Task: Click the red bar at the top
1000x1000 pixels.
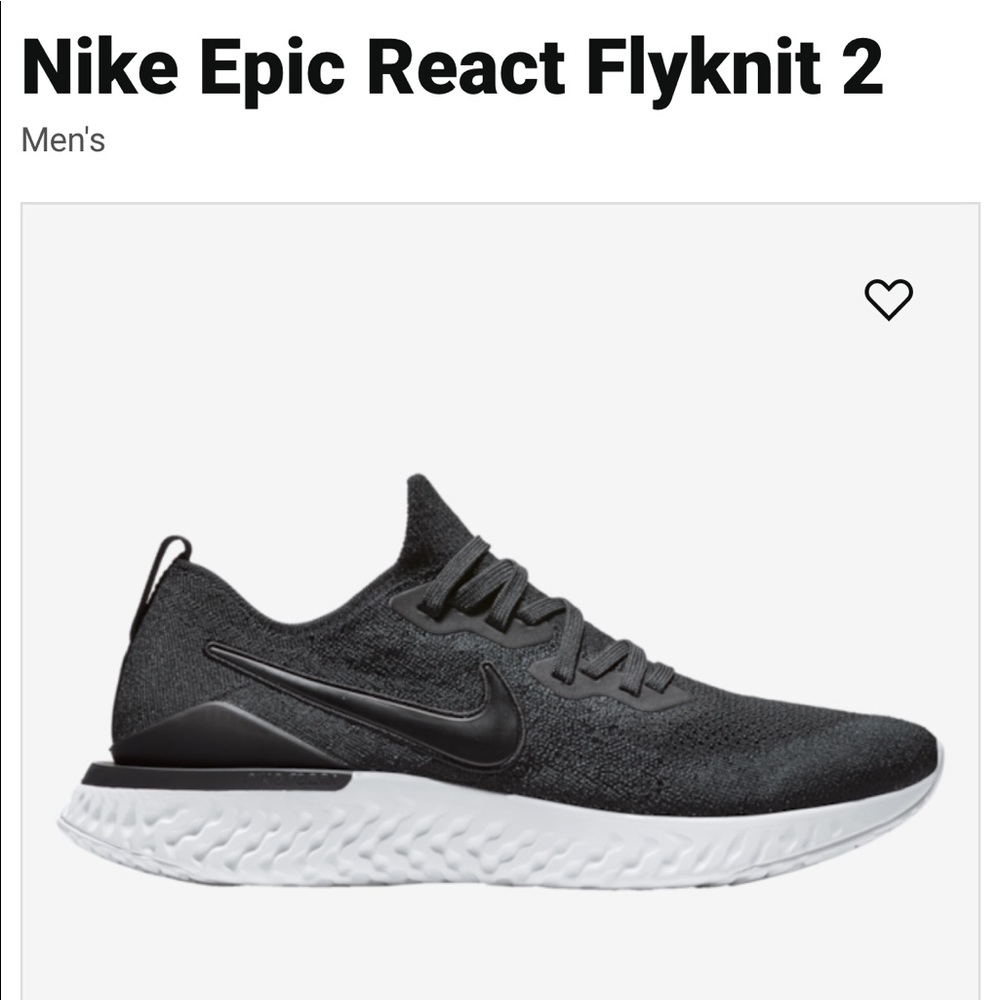Action: click(500, 10)
